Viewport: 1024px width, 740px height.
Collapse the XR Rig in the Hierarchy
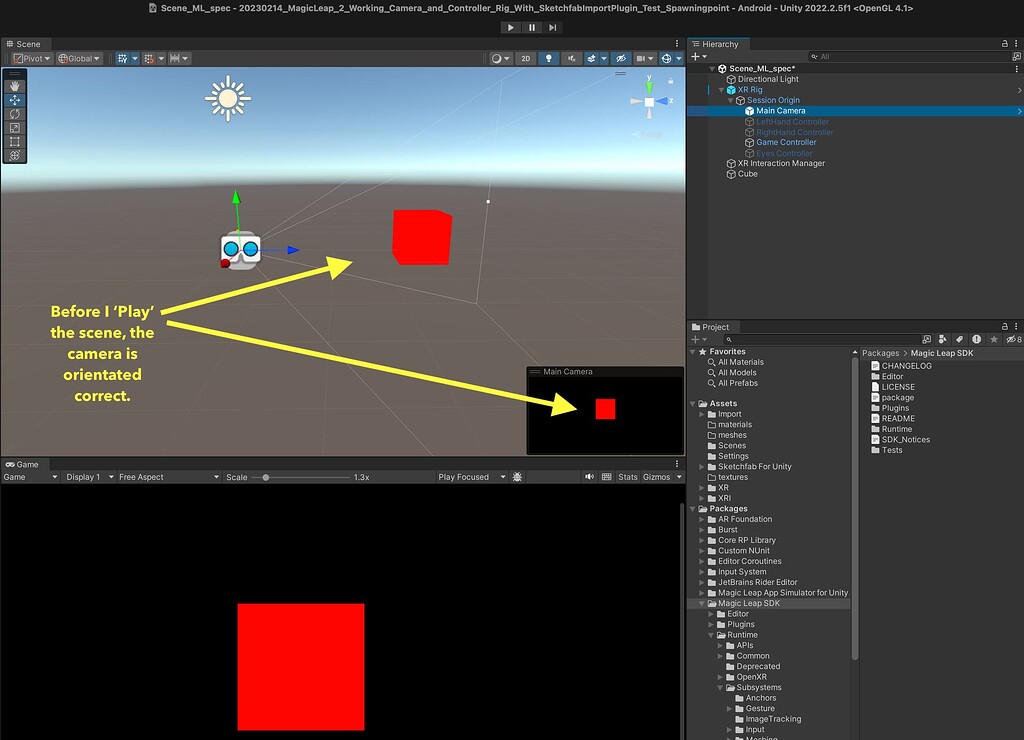pos(719,89)
